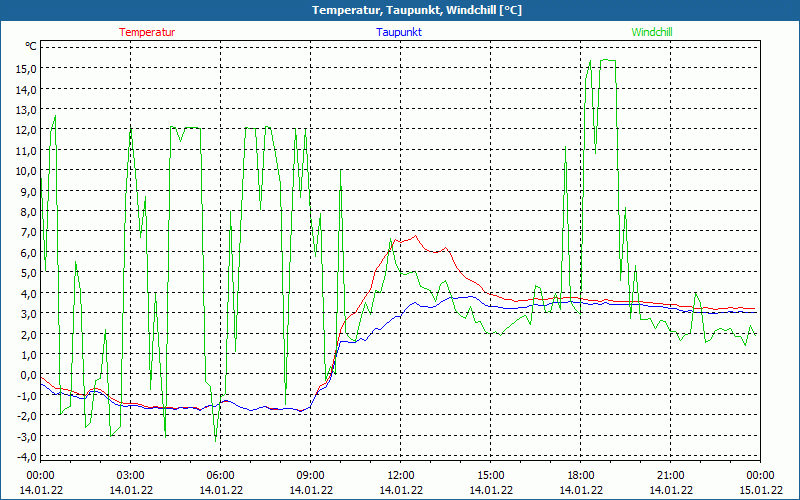Select the 18:00 time axis label
The image size is (800, 500).
(580, 475)
